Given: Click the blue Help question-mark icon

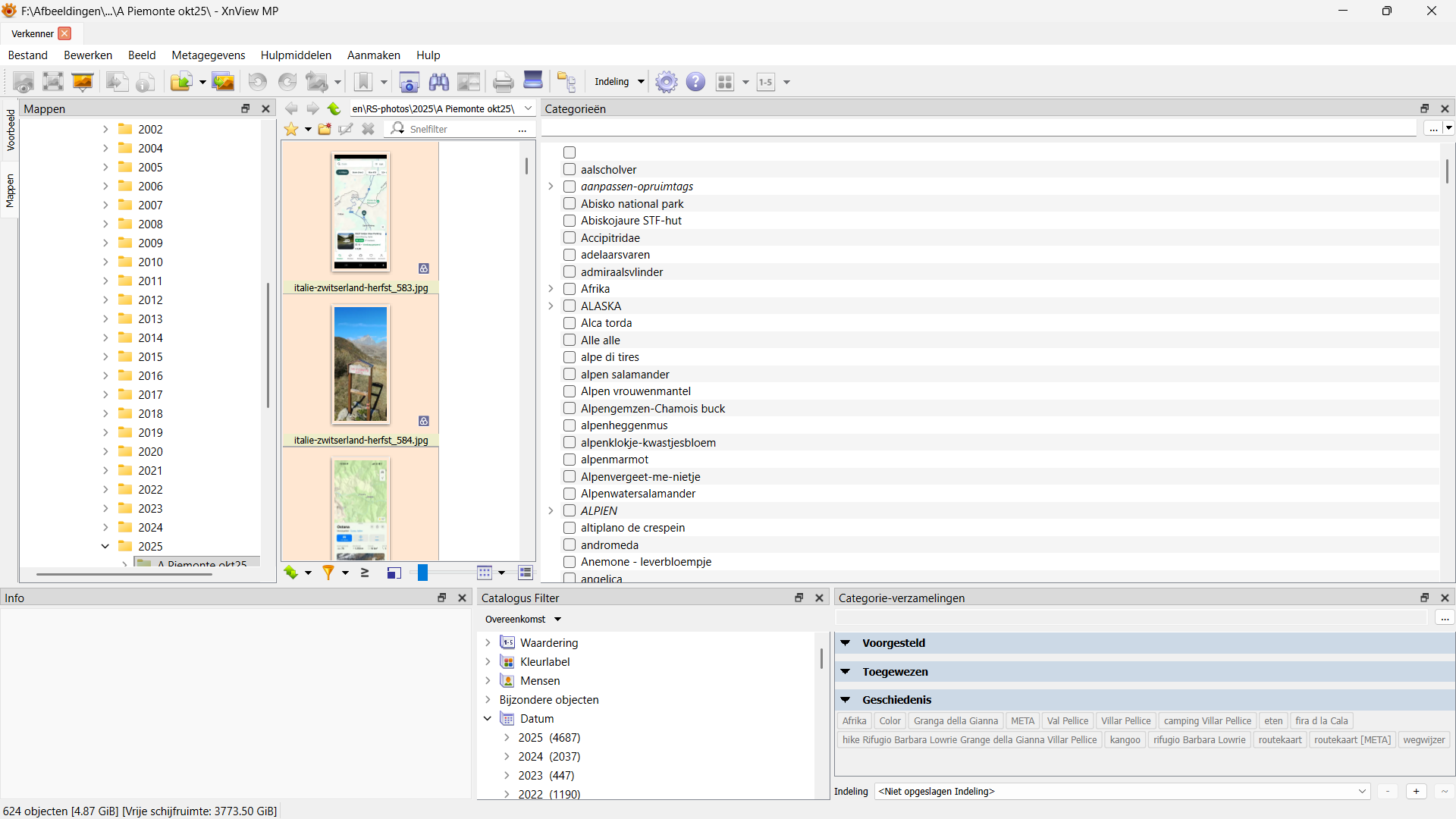Looking at the screenshot, I should point(695,82).
